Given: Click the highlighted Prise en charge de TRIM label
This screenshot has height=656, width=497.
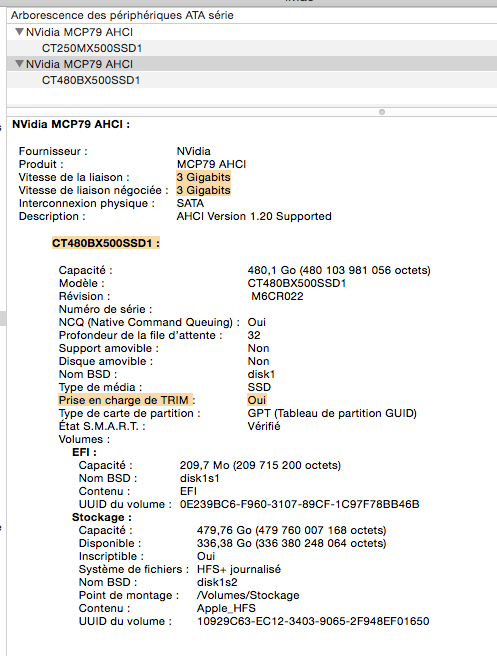Looking at the screenshot, I should coord(127,400).
